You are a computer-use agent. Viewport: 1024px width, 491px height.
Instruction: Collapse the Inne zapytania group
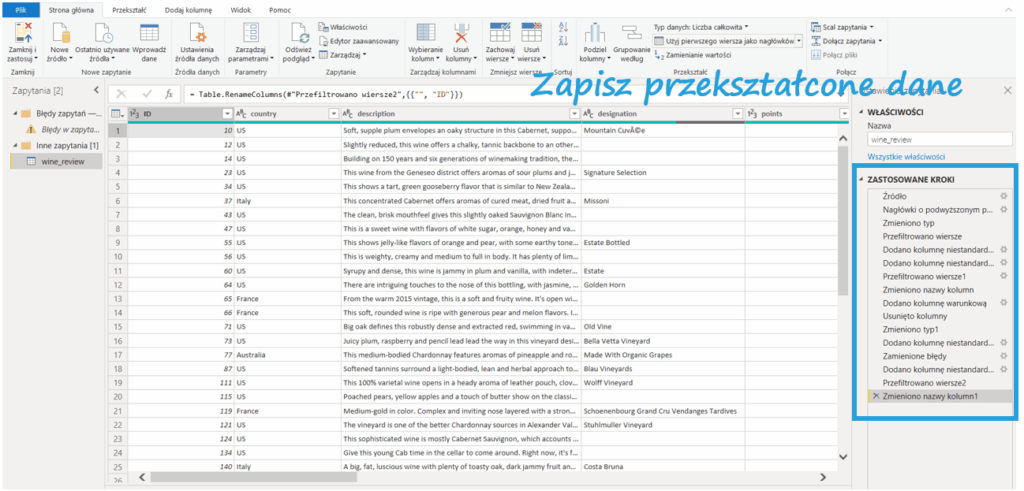(x=15, y=146)
